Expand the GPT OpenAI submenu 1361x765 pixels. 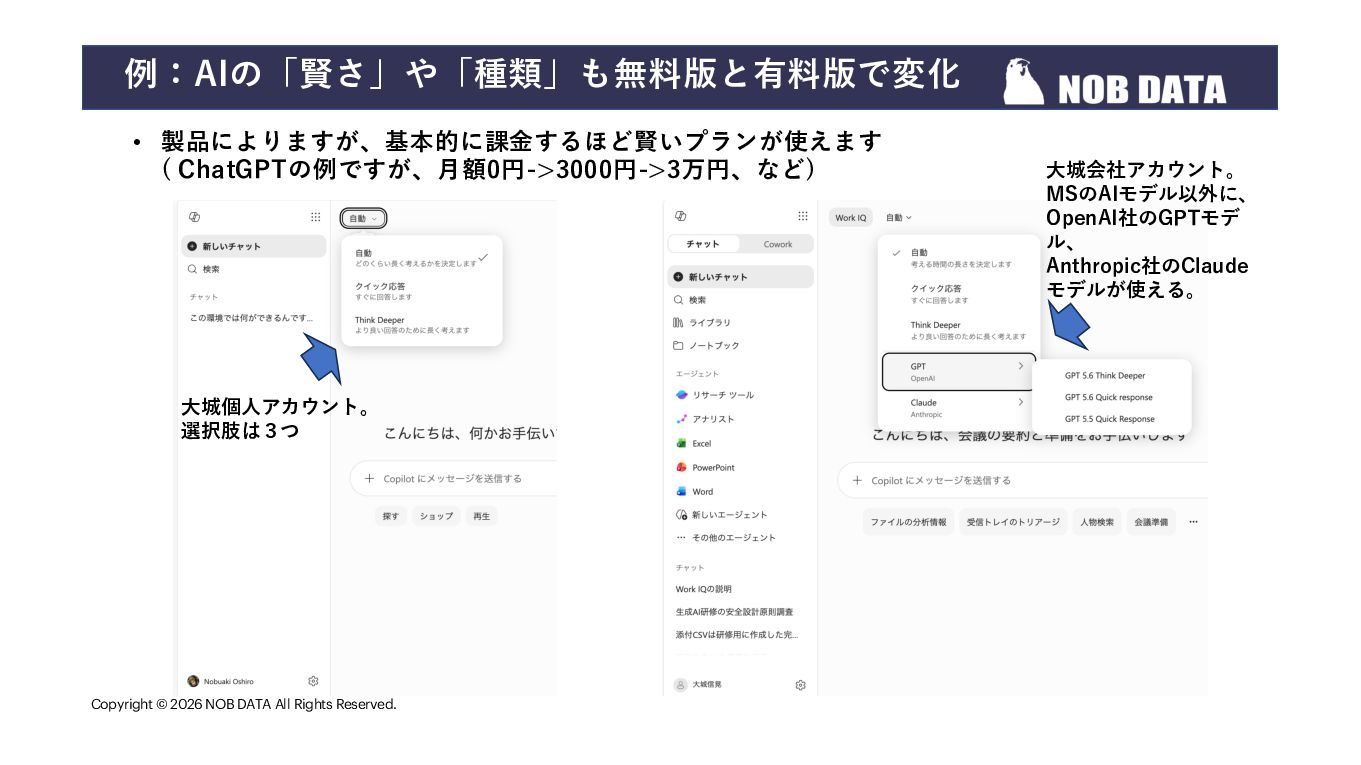[959, 372]
